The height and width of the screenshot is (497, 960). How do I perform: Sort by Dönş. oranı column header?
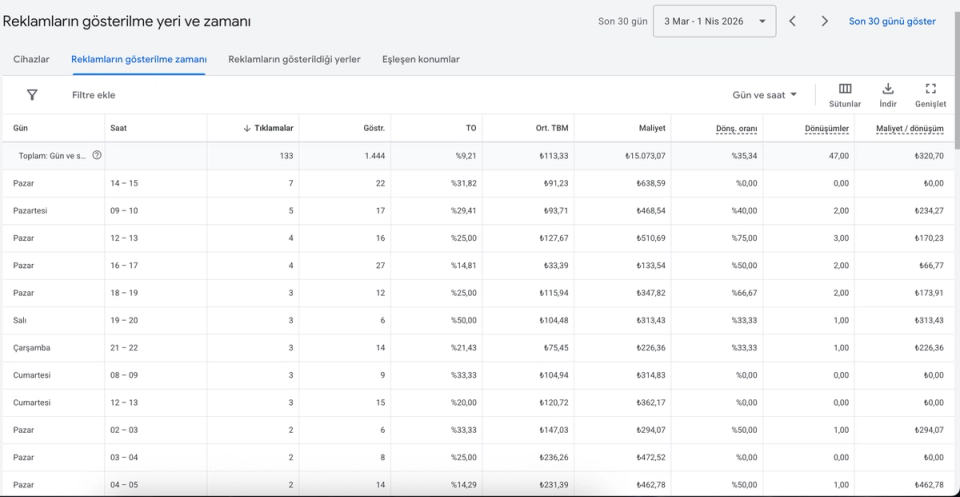click(x=737, y=129)
